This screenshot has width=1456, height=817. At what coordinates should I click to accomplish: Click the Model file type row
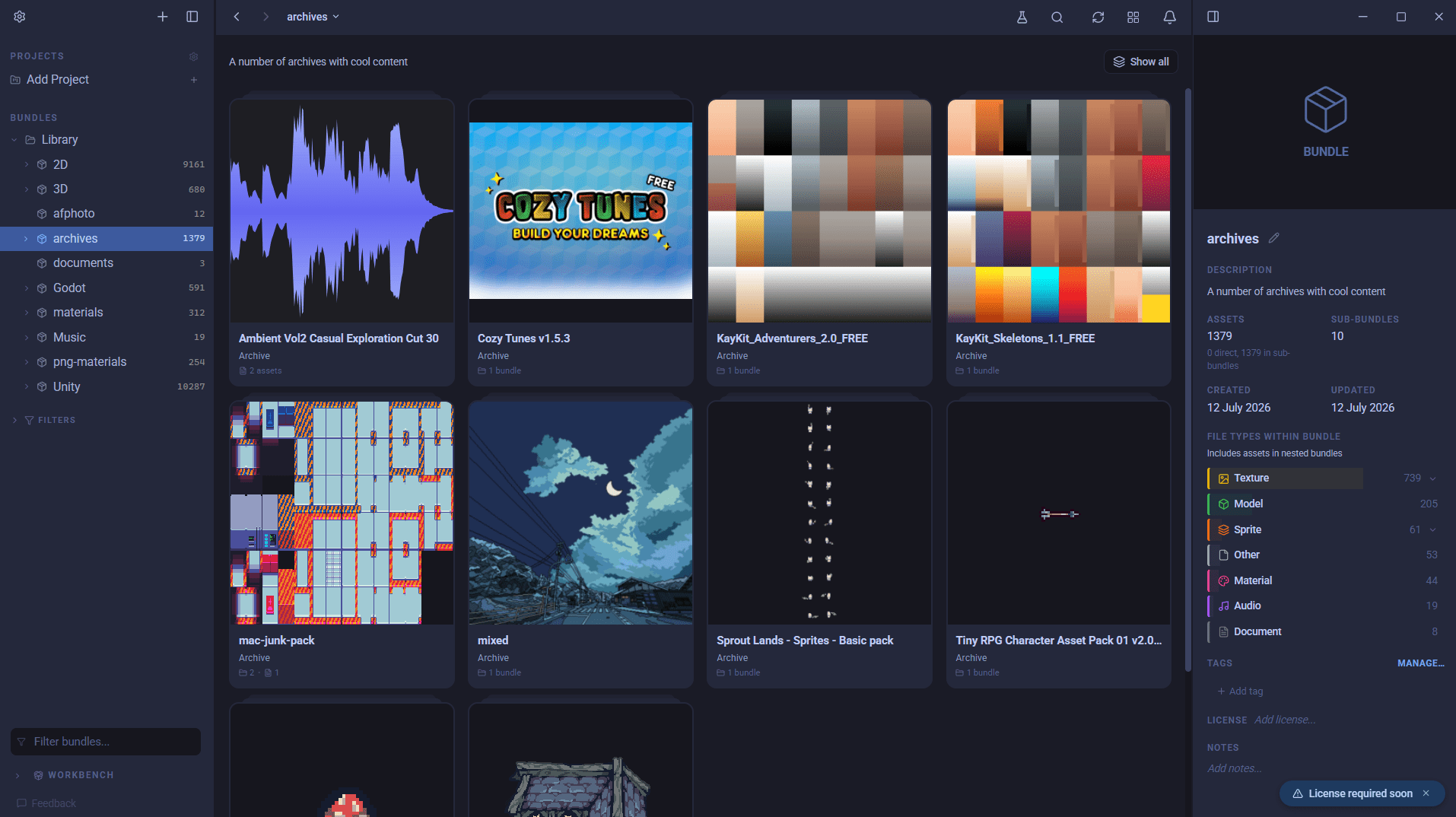1325,504
